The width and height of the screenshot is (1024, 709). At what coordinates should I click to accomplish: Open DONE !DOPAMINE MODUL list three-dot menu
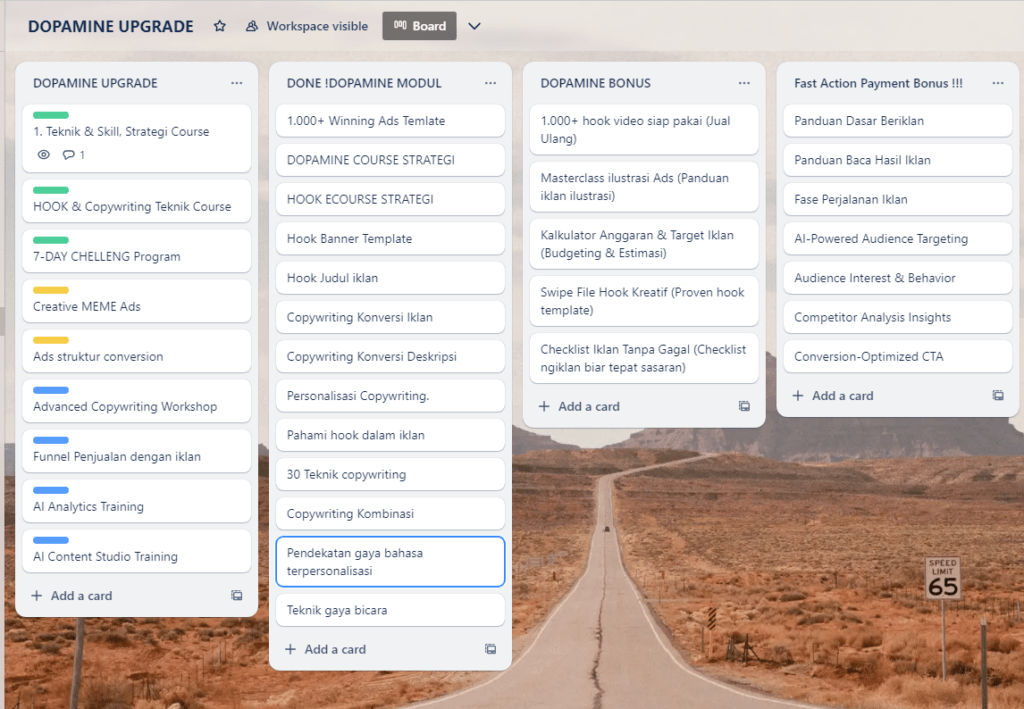[x=490, y=83]
